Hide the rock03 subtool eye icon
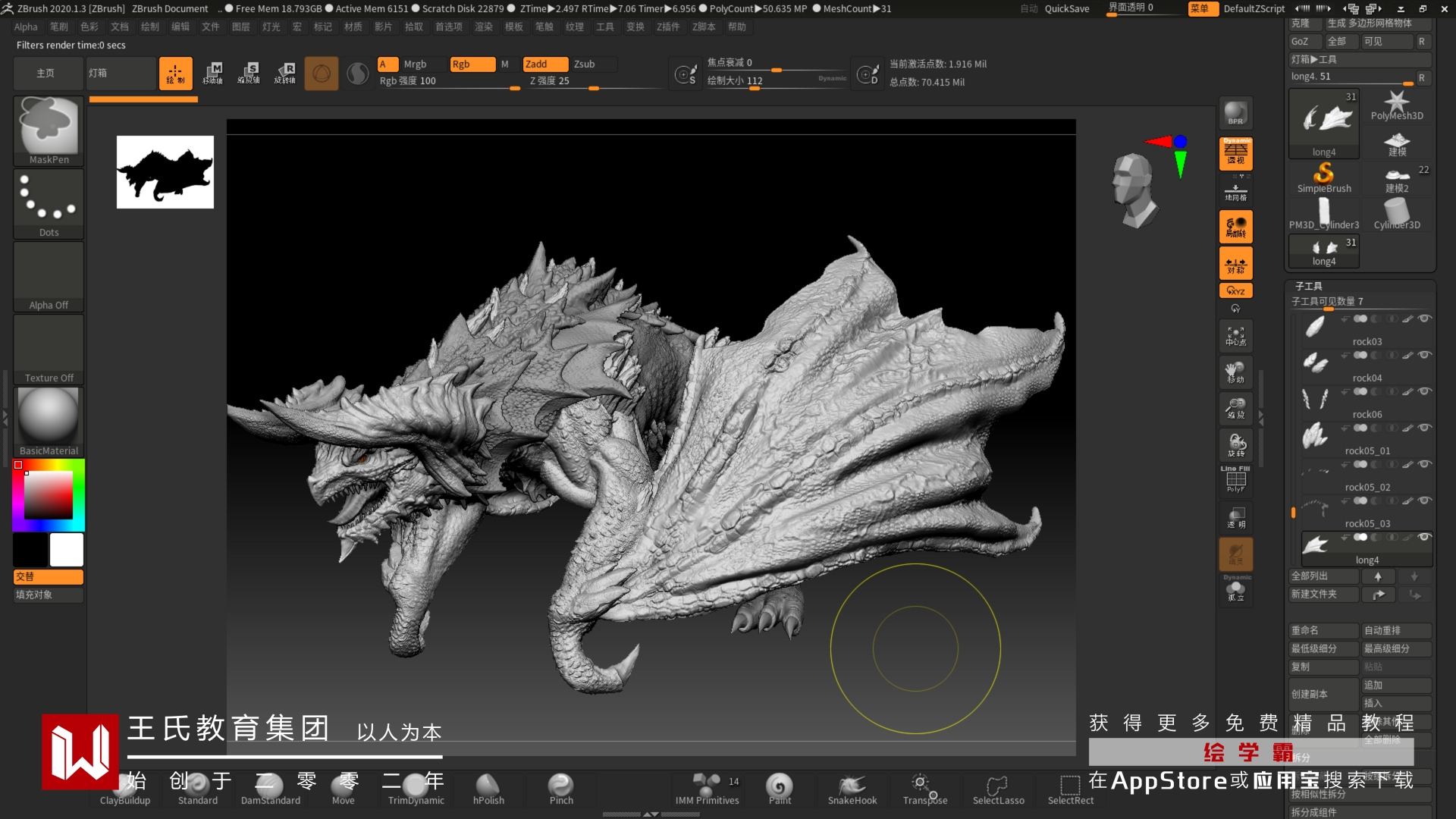The width and height of the screenshot is (1456, 819). point(1425,318)
